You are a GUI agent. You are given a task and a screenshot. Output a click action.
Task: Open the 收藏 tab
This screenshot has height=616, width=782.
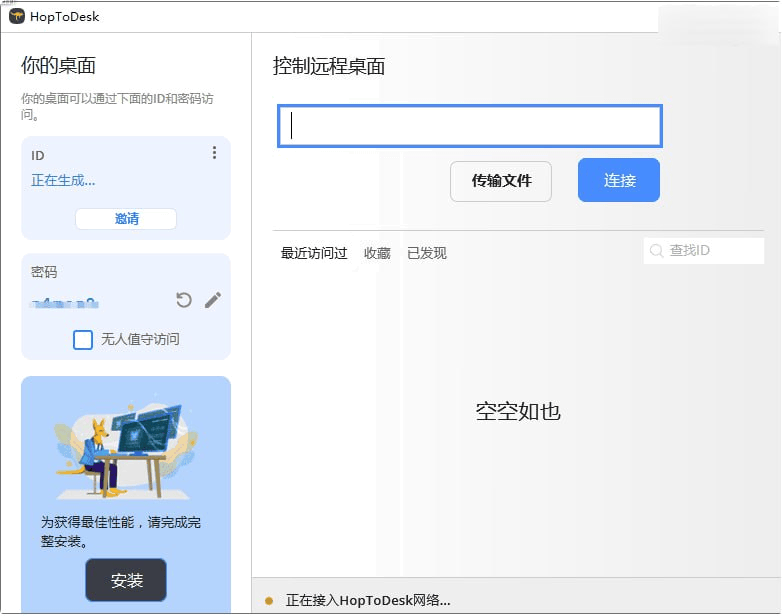point(377,253)
